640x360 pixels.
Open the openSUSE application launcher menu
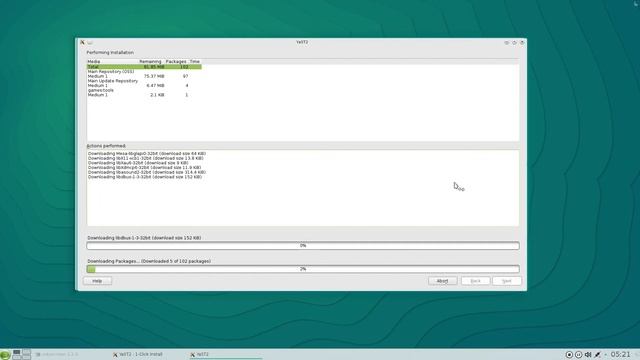[x=5, y=354]
